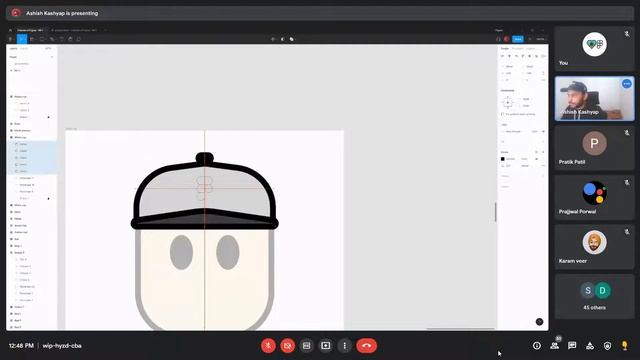The image size is (640, 360).
Task: Click the Use as mask icon
Action: click(282, 39)
